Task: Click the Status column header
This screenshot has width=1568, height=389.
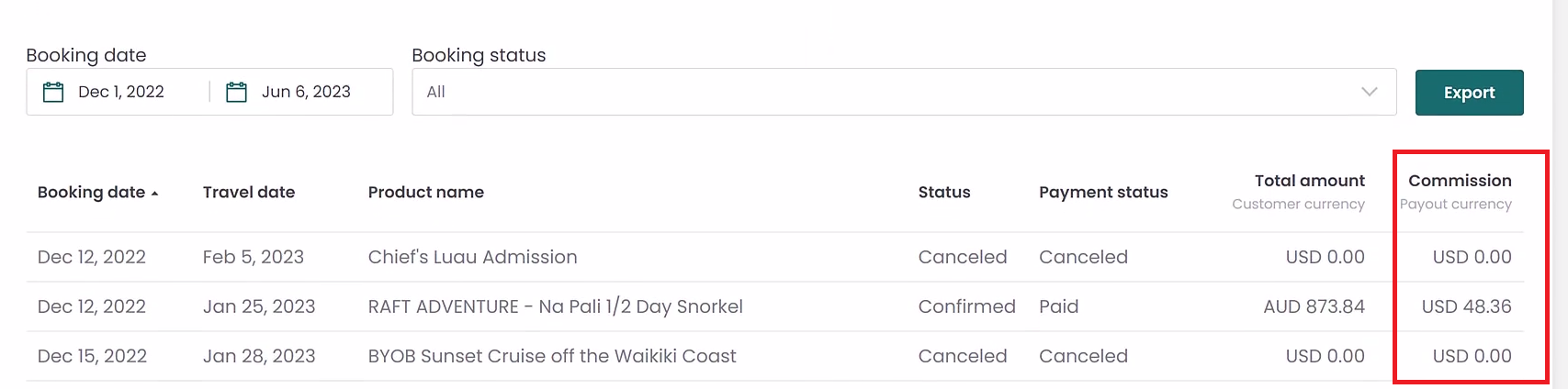Action: point(944,193)
